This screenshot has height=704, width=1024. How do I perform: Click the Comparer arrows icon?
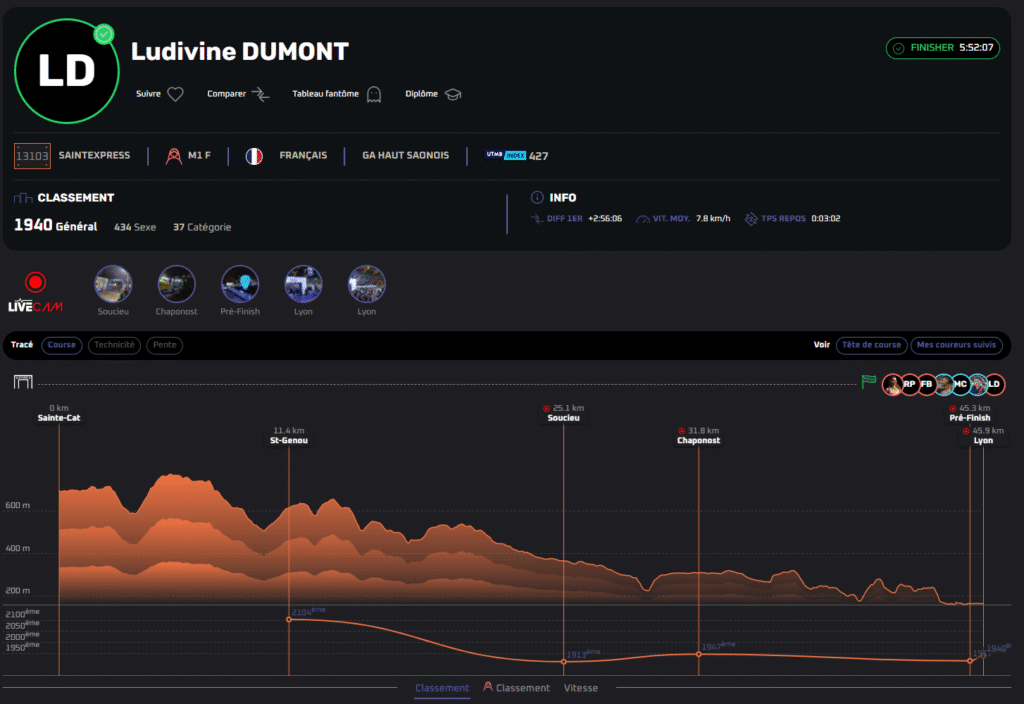coord(260,95)
